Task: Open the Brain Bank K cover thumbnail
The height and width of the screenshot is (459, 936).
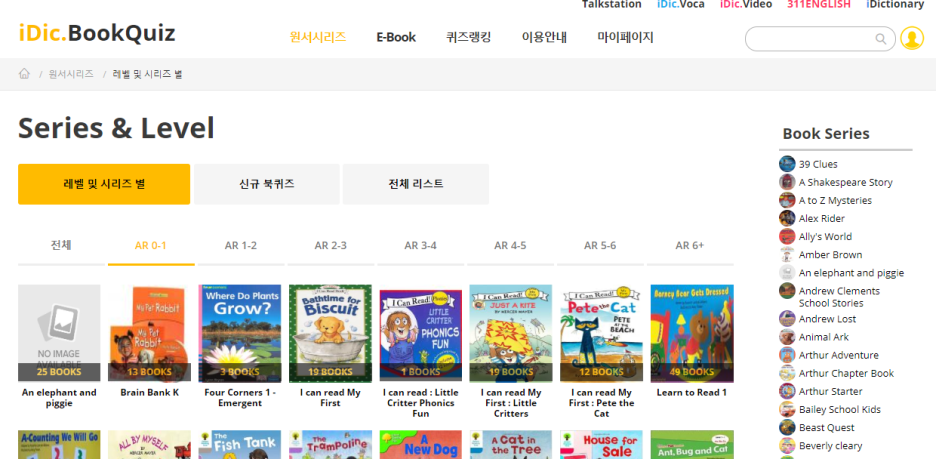Action: (x=149, y=333)
